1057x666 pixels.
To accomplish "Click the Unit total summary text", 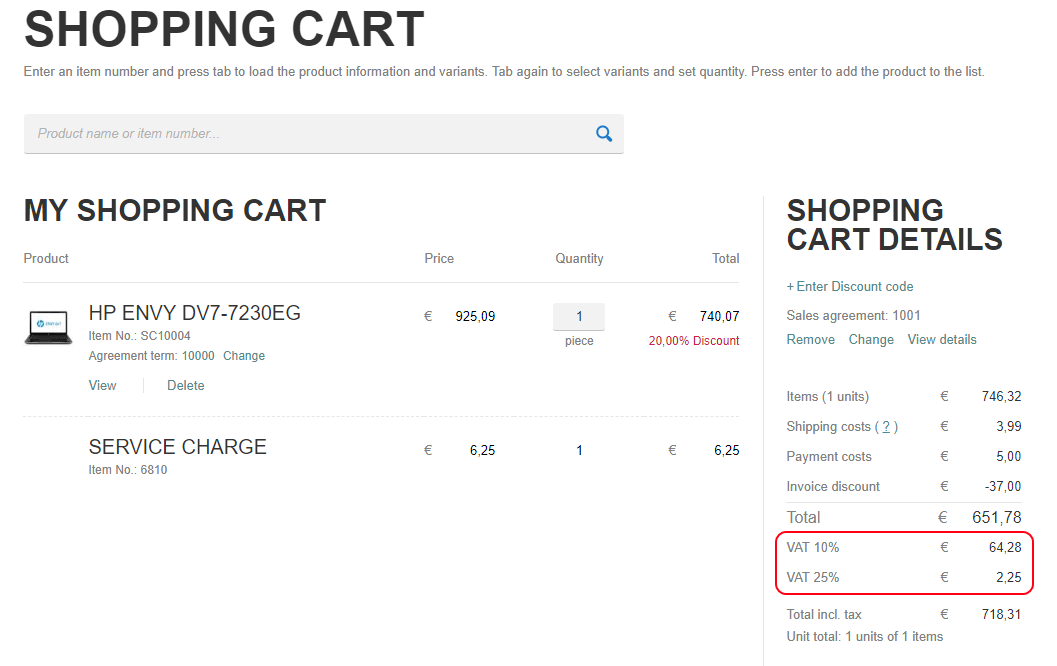I will [865, 636].
